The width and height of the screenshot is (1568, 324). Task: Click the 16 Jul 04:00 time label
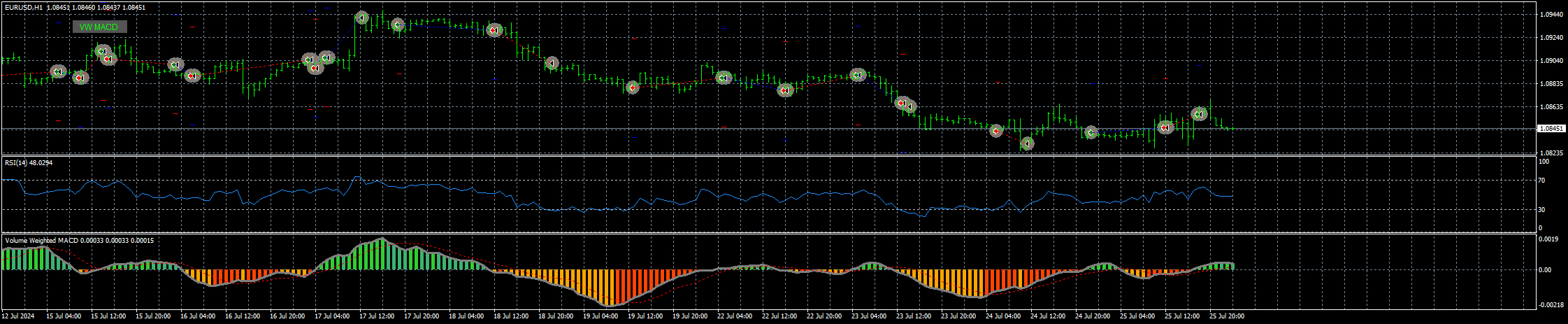tap(198, 316)
